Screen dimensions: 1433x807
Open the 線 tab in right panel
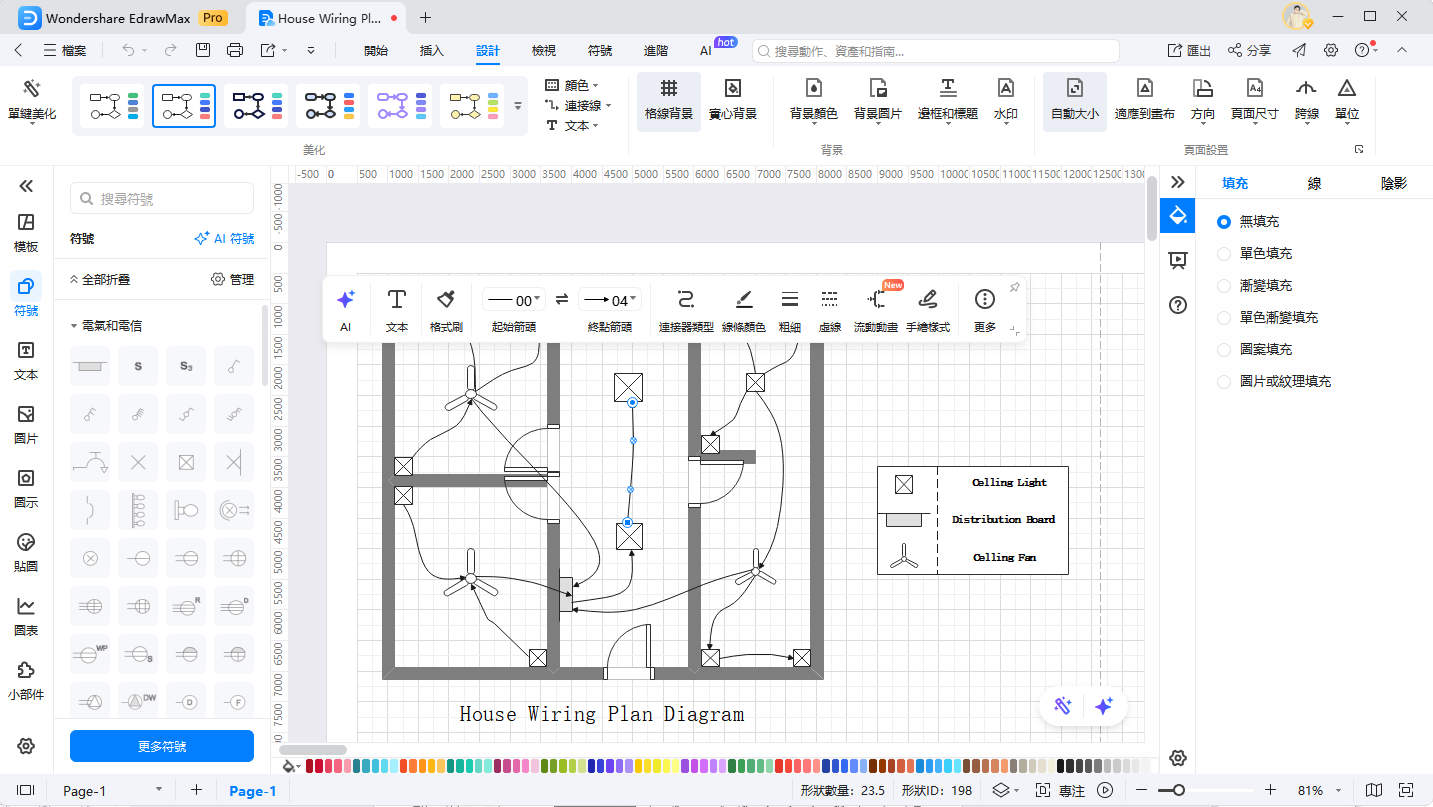(1314, 183)
